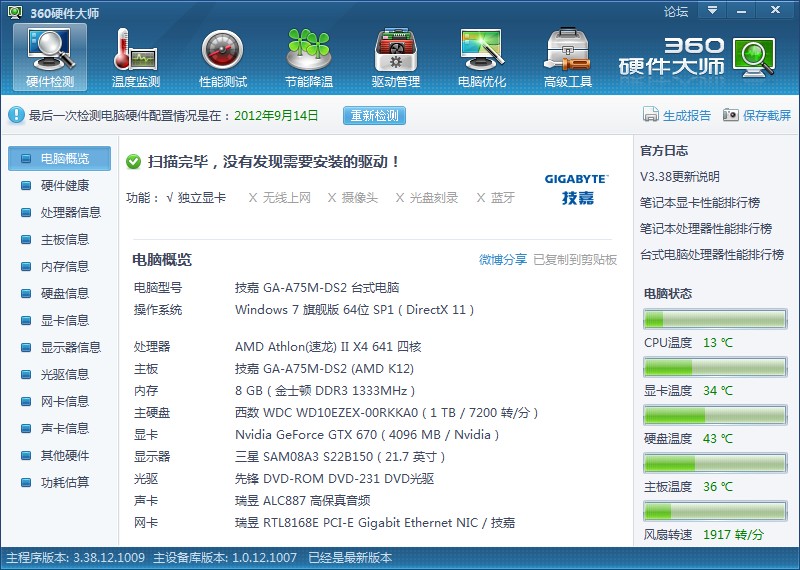This screenshot has height=570, width=800.
Task: Click the 生成报告 generate report link
Action: coord(687,115)
